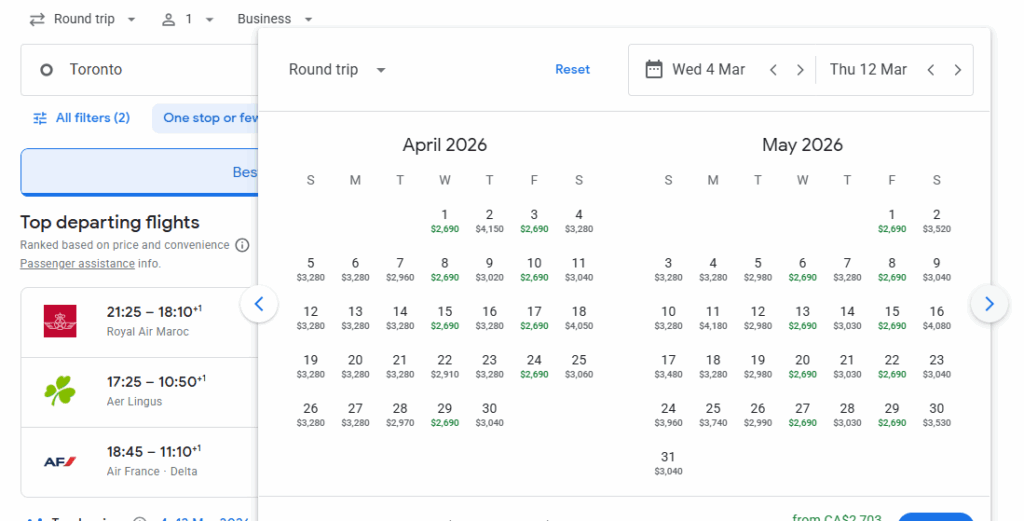Viewport: 1024px width, 521px height.
Task: Select April 3 priced $2,690
Action: [x=534, y=221]
